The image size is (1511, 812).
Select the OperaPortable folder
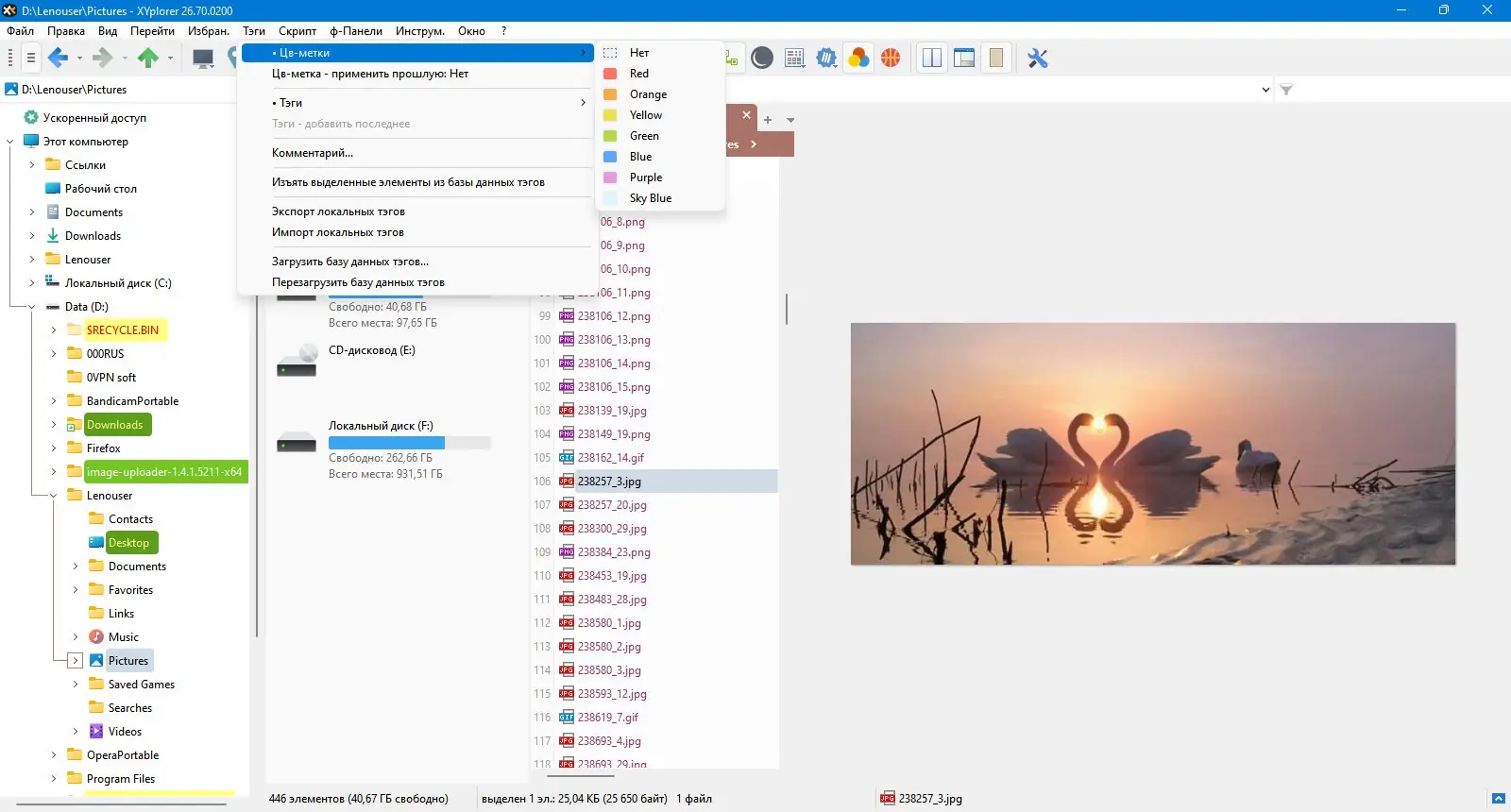pyautogui.click(x=123, y=755)
